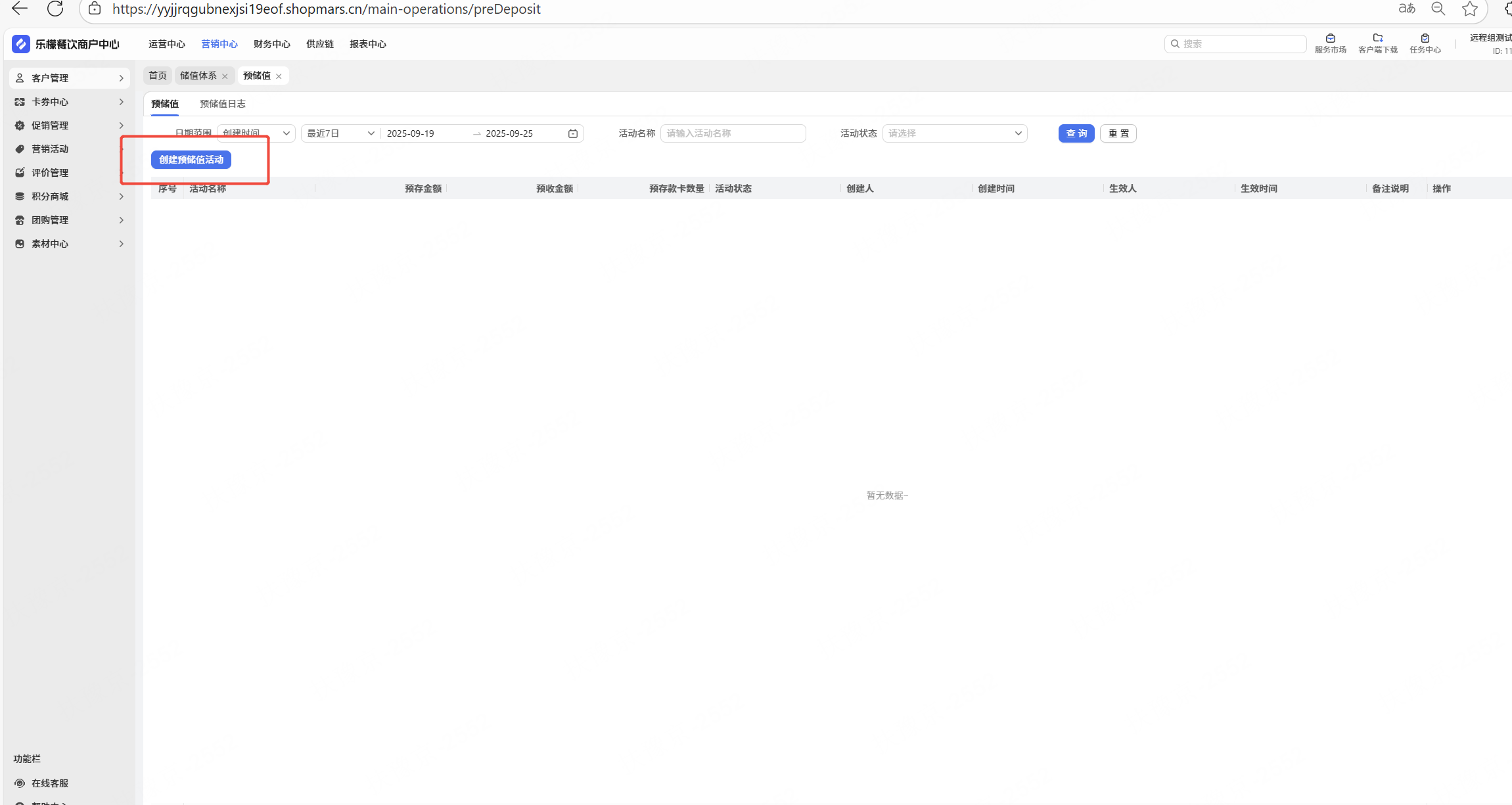Click the client download icon

[1377, 38]
